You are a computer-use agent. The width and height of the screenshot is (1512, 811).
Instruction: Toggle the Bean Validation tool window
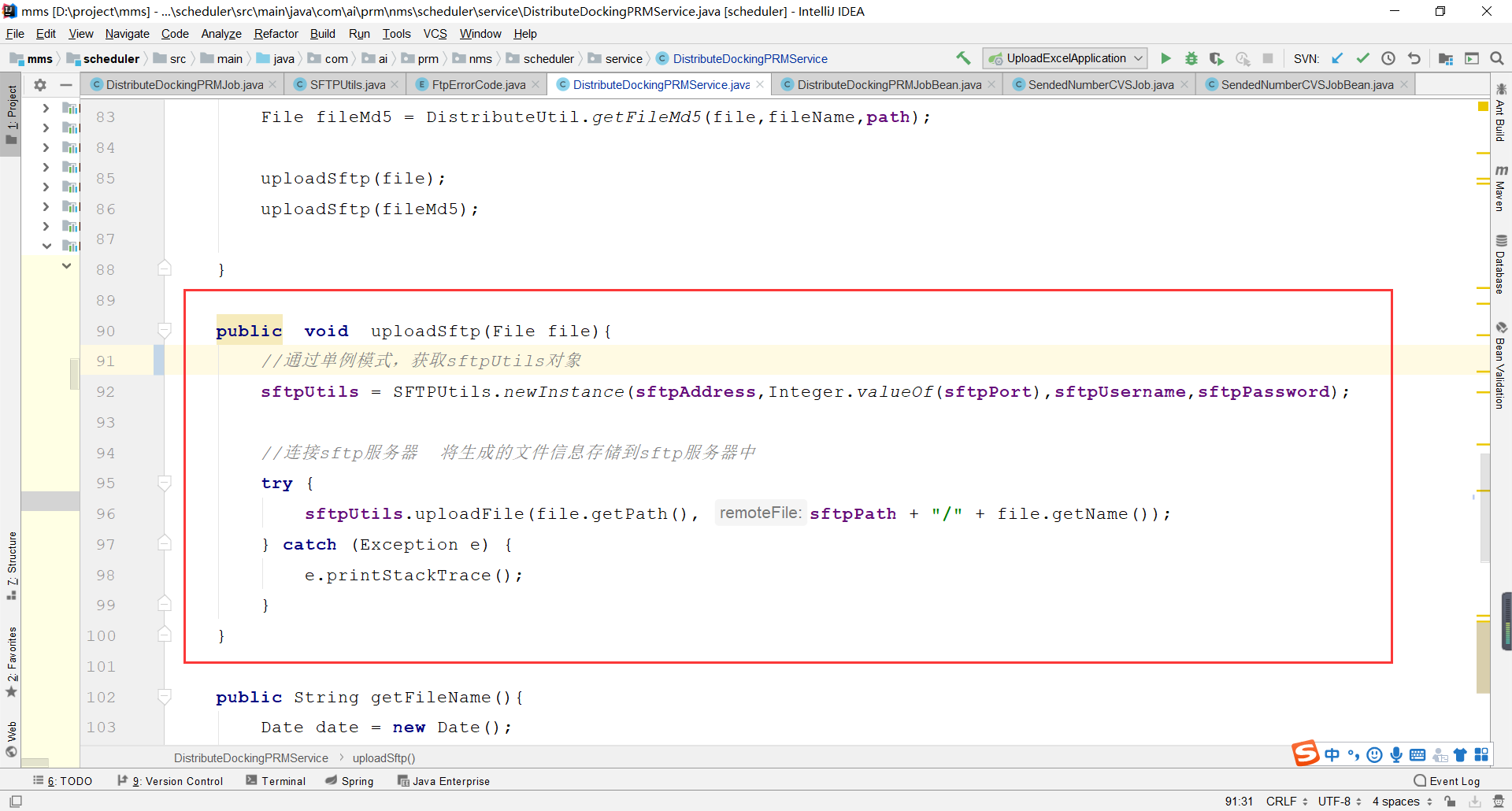(1501, 365)
